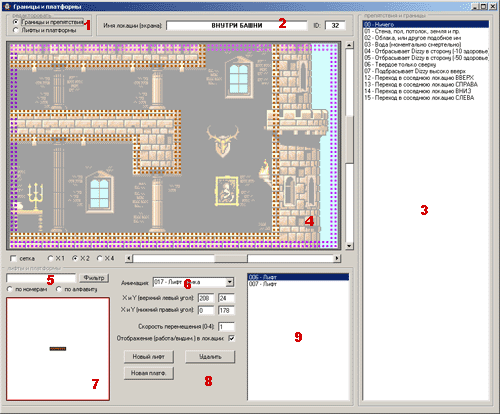Click the 'Фильтр' button
The width and height of the screenshot is (500, 414).
click(x=94, y=278)
